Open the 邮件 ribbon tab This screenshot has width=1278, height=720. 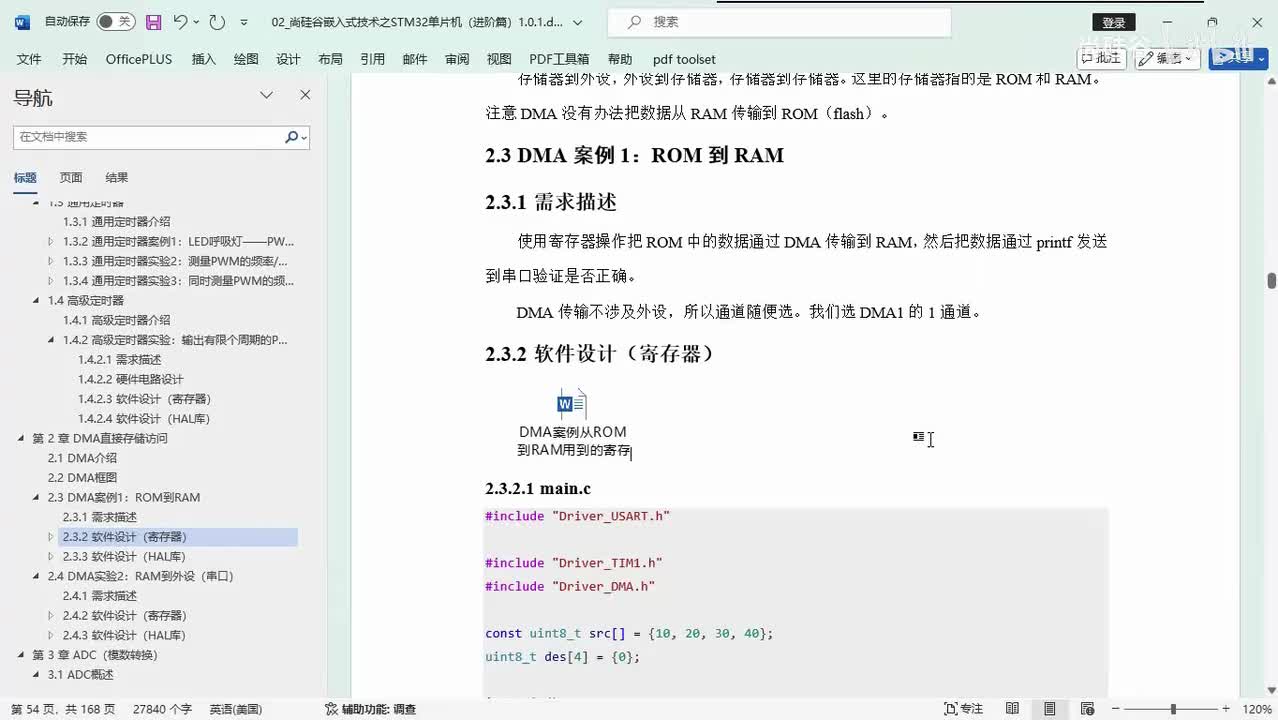pyautogui.click(x=415, y=59)
